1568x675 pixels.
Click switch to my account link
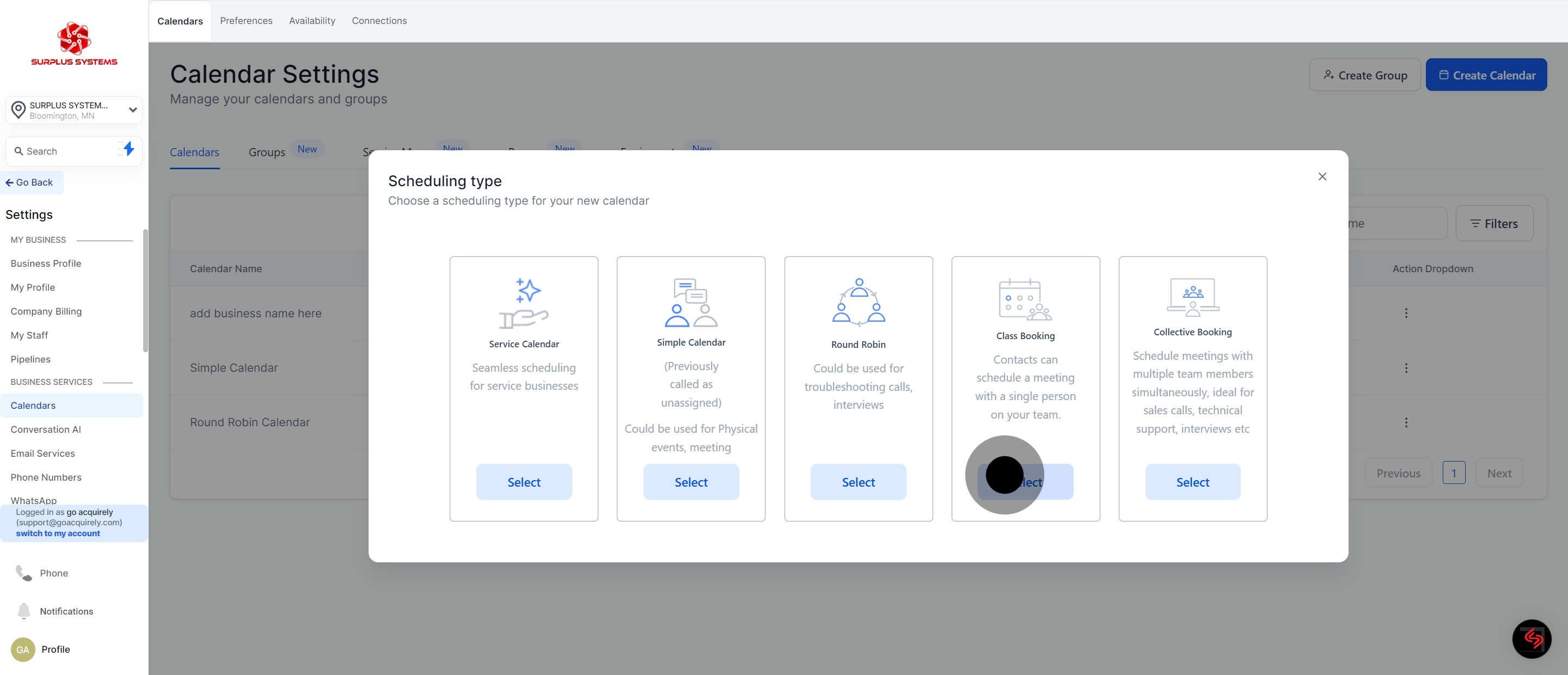coord(58,533)
